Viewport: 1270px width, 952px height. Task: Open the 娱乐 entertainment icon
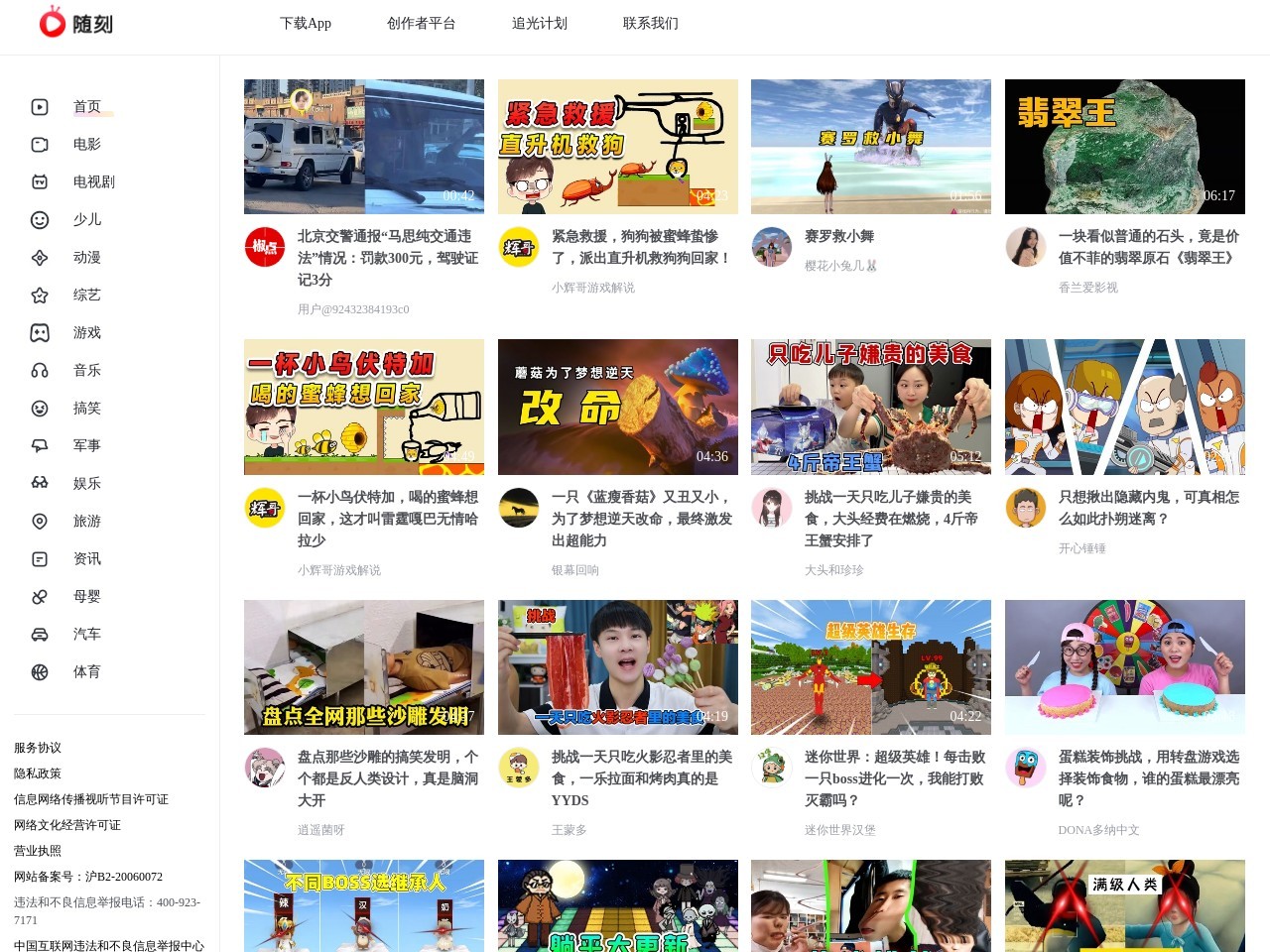(x=40, y=484)
